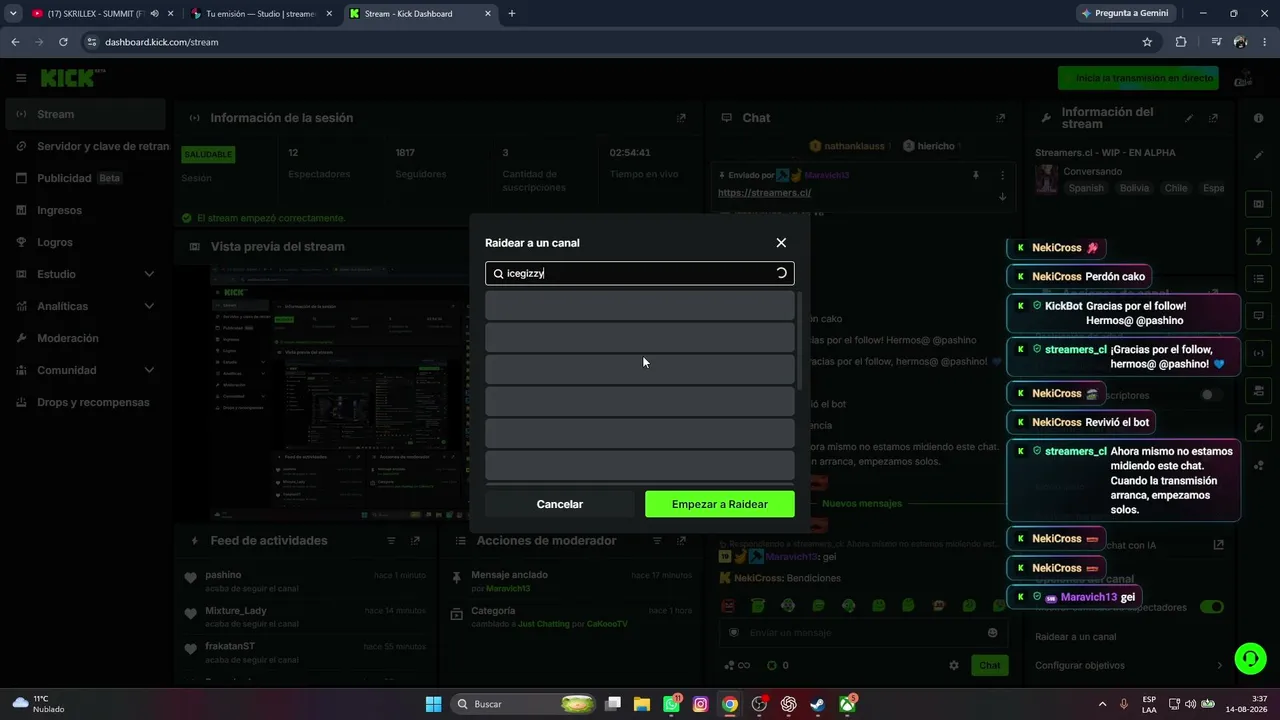Filter the Feed de actividades list
The width and height of the screenshot is (1280, 720).
391,541
